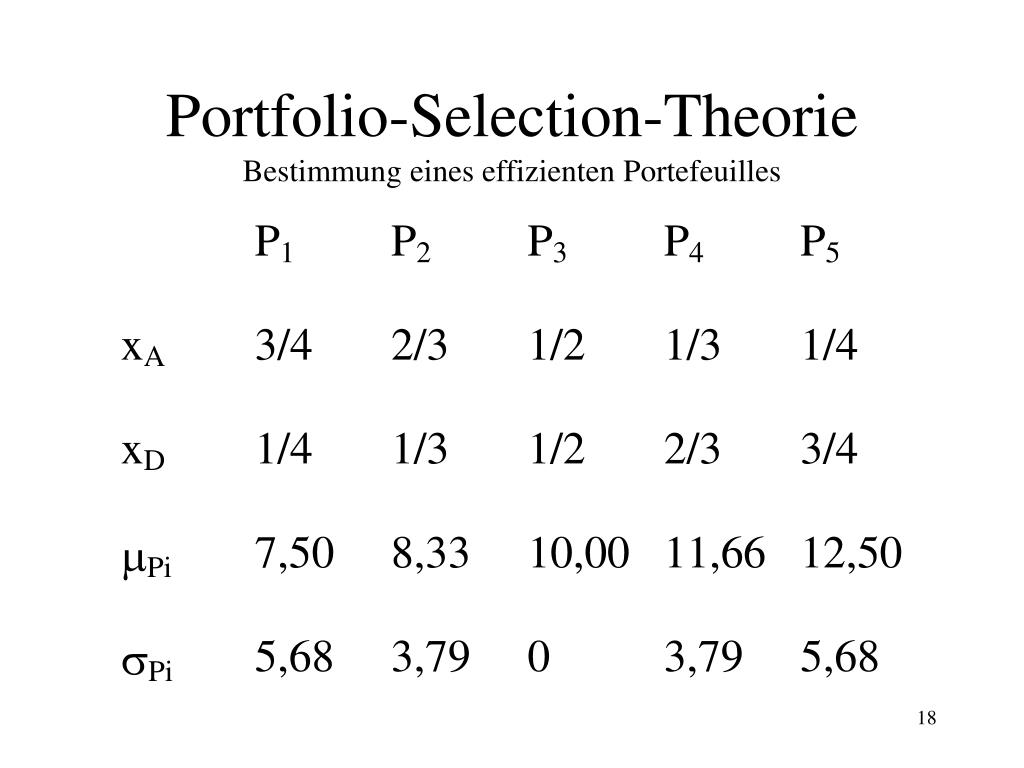Click the P3 column header

(x=547, y=244)
